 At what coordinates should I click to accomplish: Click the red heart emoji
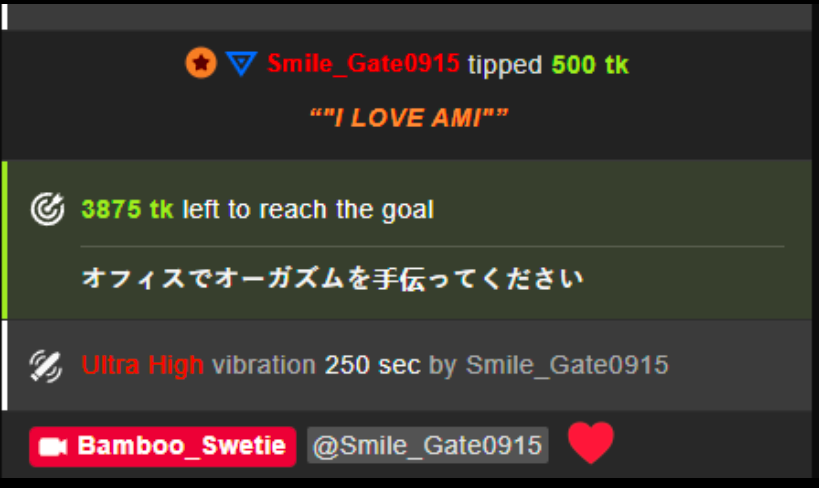(x=591, y=443)
